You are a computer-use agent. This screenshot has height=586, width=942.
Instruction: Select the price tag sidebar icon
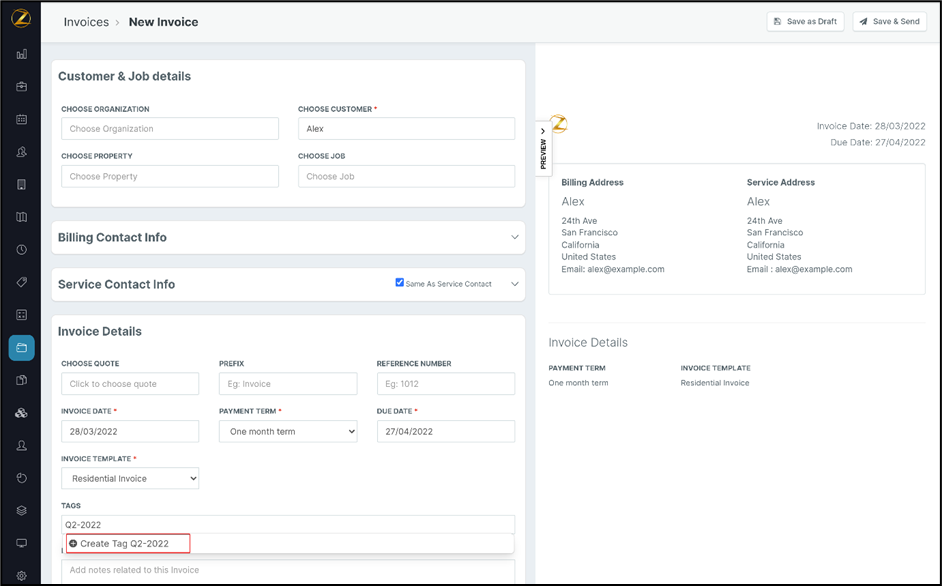click(x=21, y=282)
